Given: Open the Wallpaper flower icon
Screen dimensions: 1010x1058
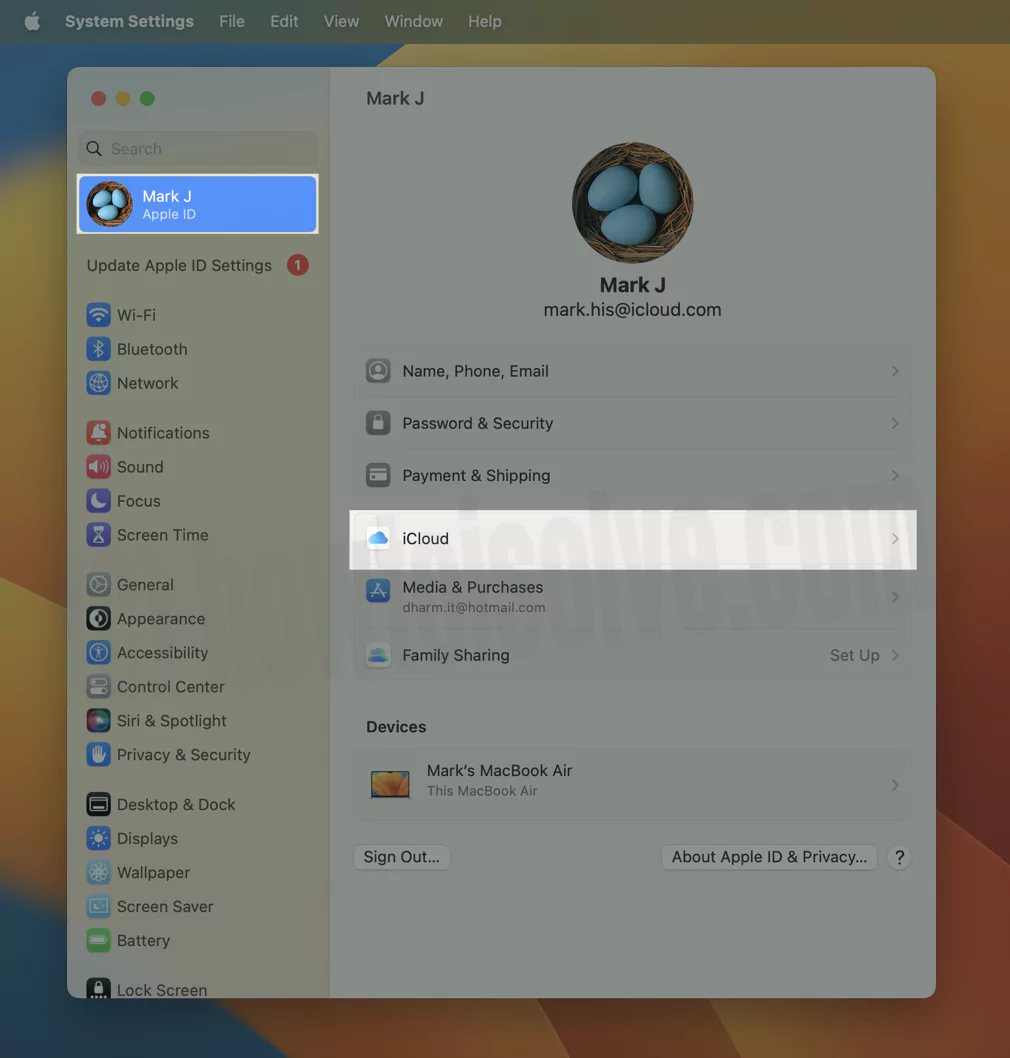Looking at the screenshot, I should (99, 872).
